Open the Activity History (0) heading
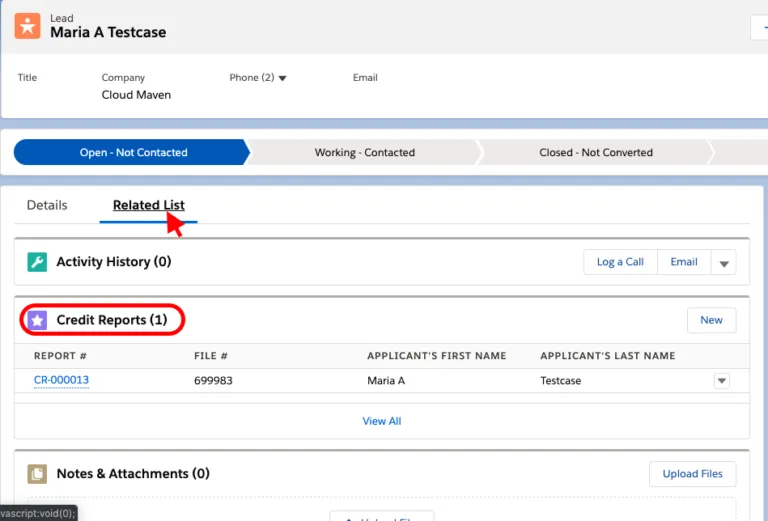The height and width of the screenshot is (521, 768). pos(114,261)
